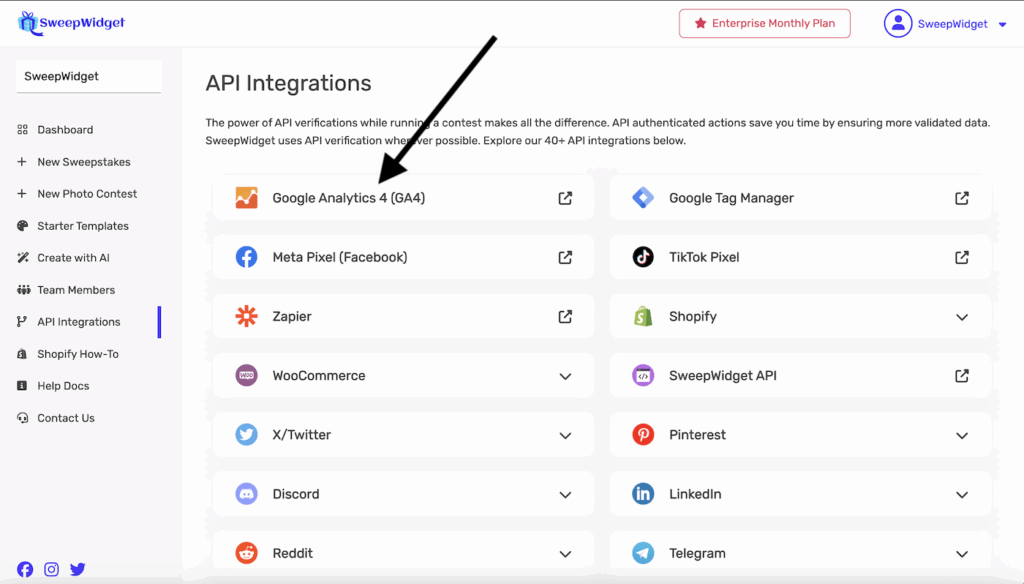Expand the Shopify integration row

pyautogui.click(x=961, y=317)
